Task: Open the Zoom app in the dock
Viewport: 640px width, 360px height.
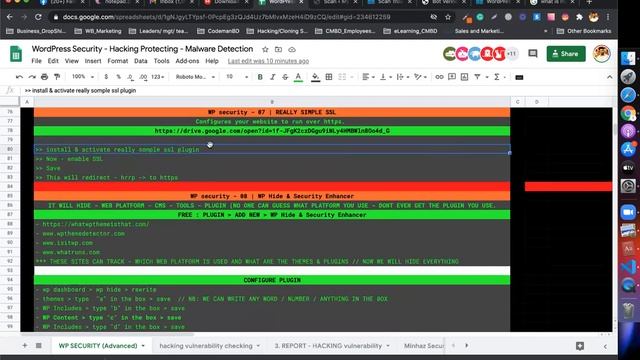Action: click(x=628, y=212)
